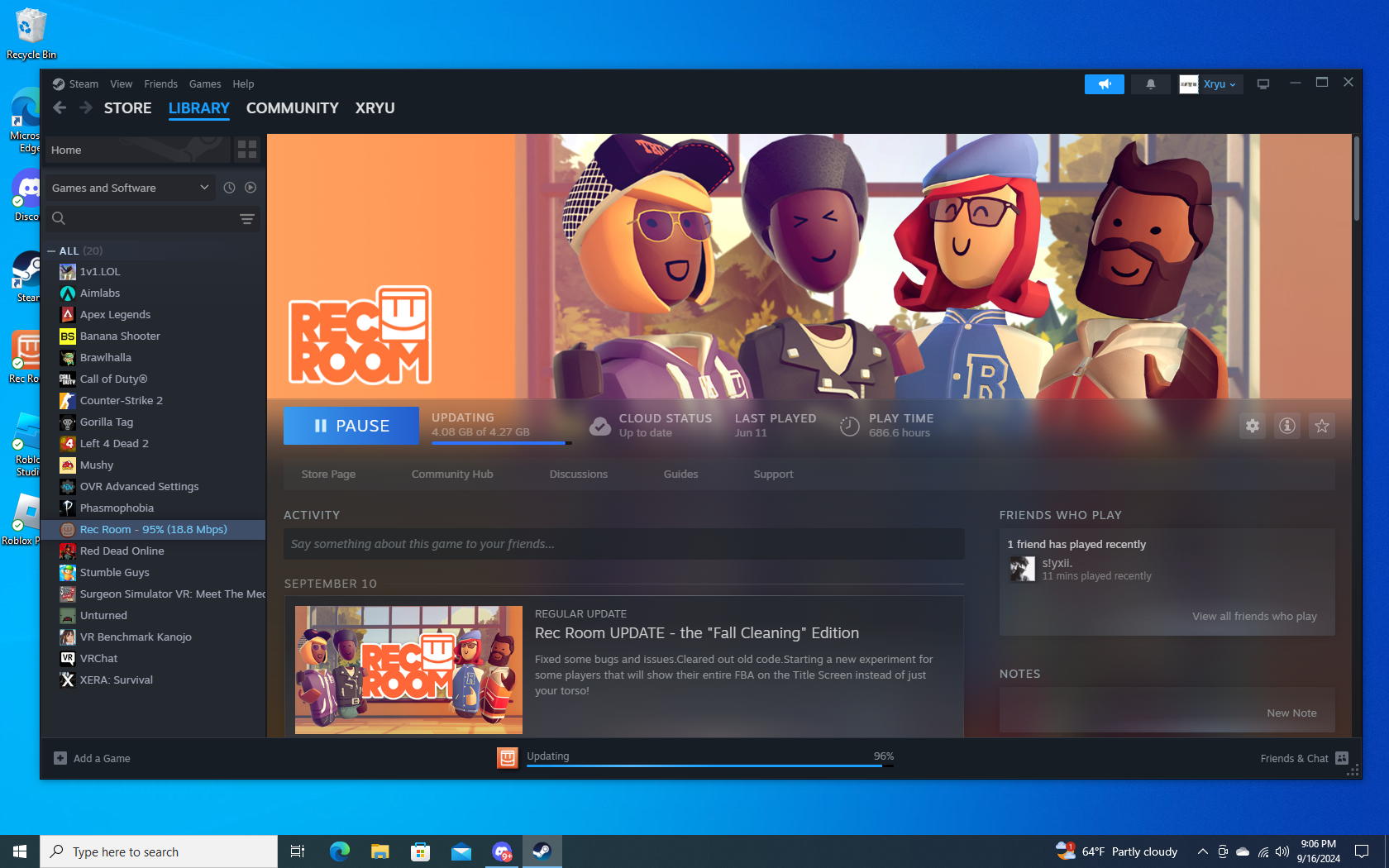Image resolution: width=1389 pixels, height=868 pixels.
Task: Open the announcements megaphone button
Action: click(1105, 84)
